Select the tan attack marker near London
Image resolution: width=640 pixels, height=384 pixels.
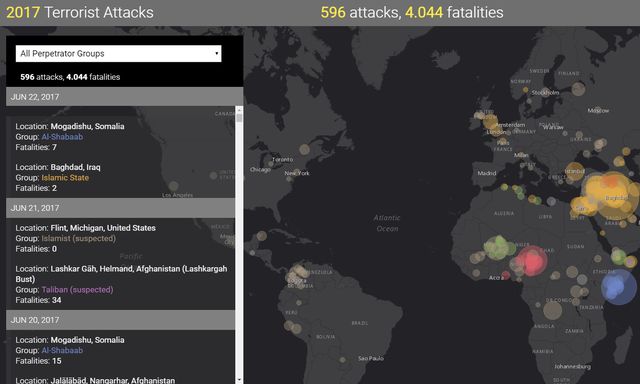coord(490,122)
